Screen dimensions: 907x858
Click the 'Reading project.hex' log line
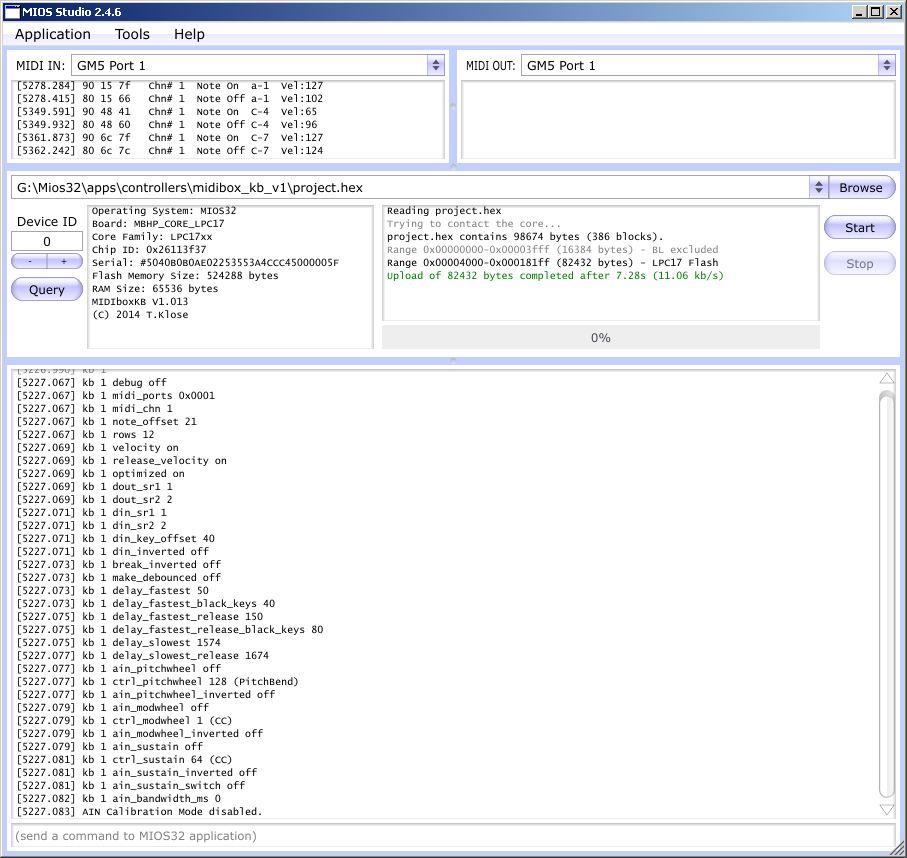point(444,211)
